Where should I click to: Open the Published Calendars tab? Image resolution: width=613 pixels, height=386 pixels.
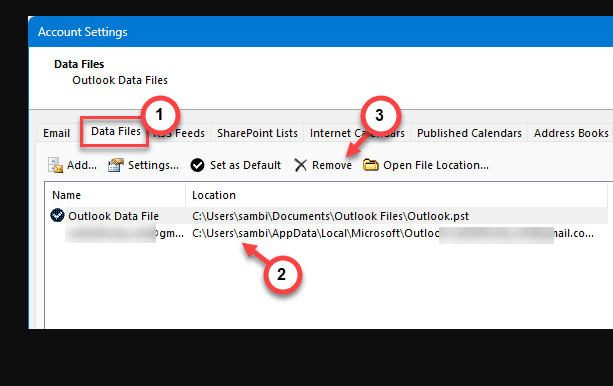pyautogui.click(x=469, y=133)
